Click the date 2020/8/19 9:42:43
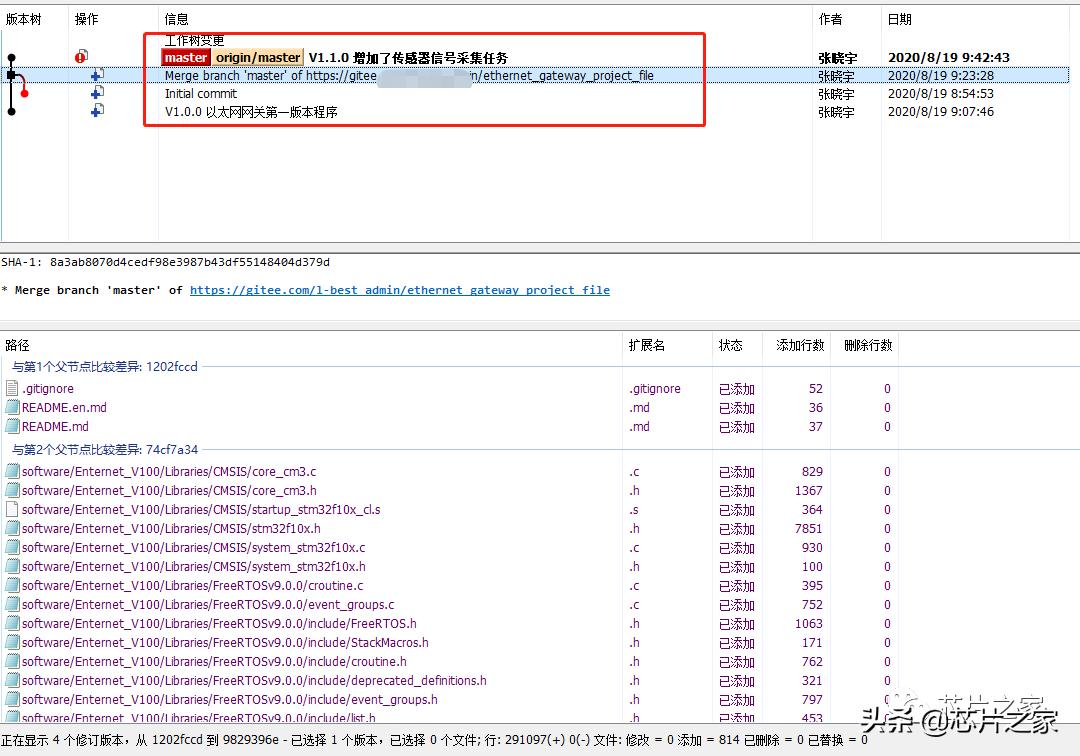This screenshot has height=756, width=1080. pos(948,58)
